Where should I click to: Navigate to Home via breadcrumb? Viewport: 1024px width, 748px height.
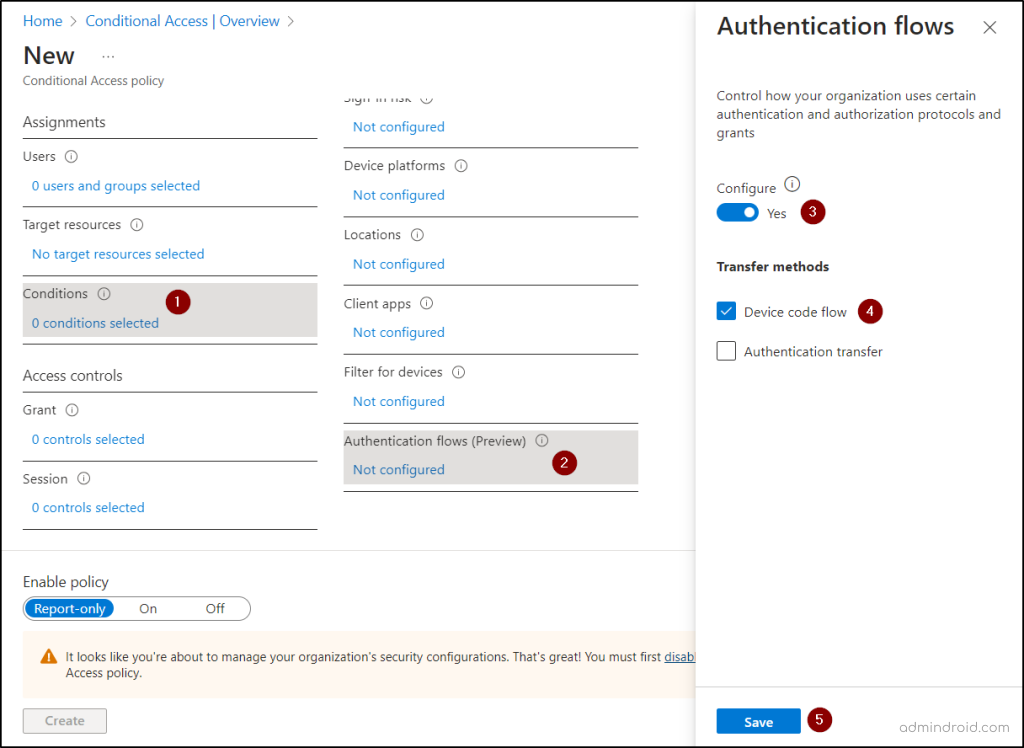tap(42, 20)
